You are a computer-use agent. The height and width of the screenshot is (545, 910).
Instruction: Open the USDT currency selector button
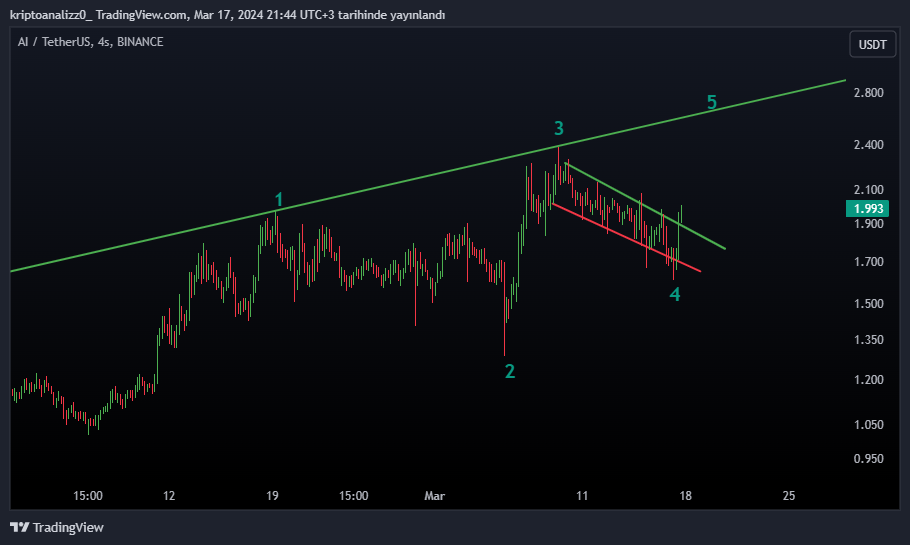pyautogui.click(x=872, y=45)
